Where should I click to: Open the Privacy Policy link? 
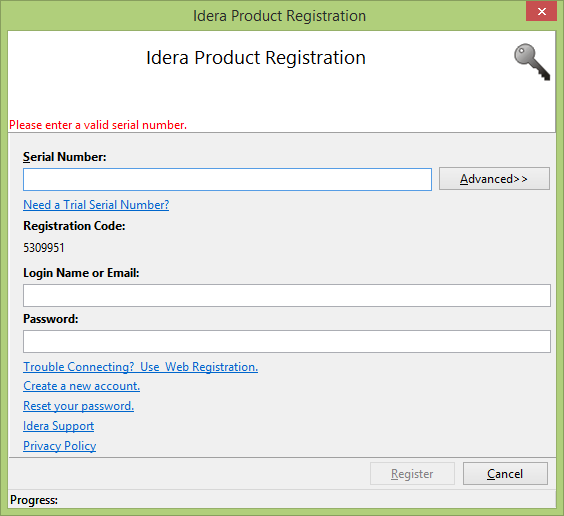[59, 446]
